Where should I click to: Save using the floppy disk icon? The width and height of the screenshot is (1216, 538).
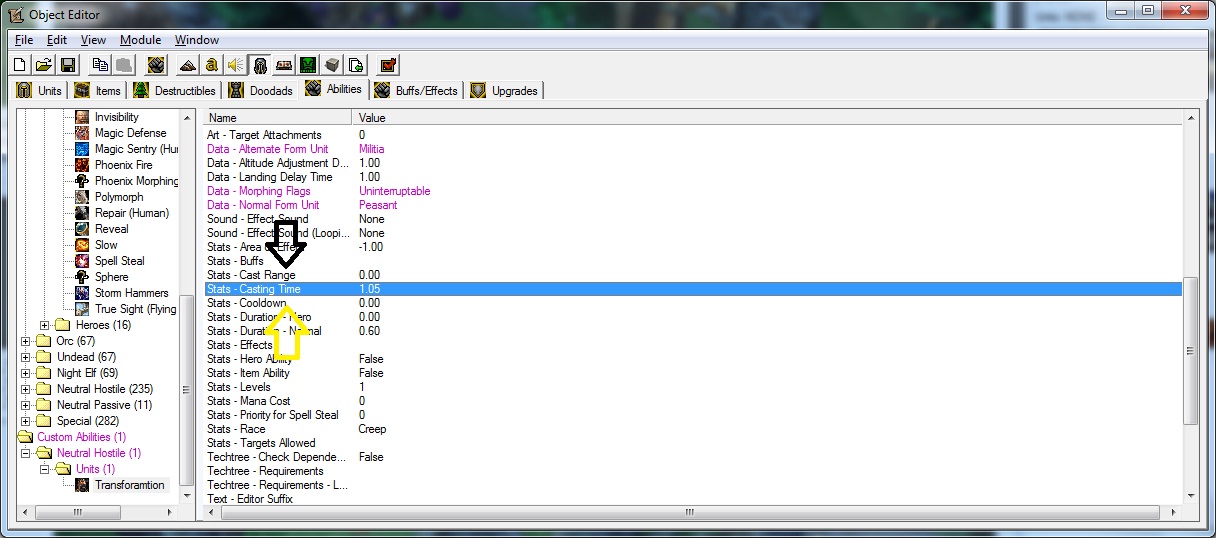67,64
